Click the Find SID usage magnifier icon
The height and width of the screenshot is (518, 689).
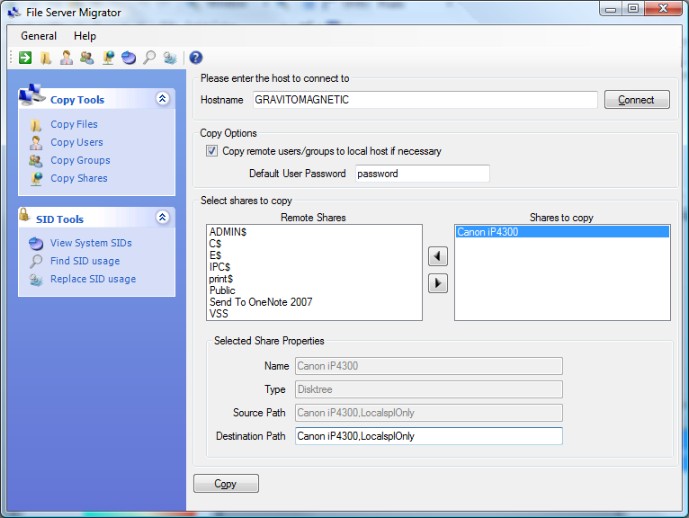pos(149,58)
